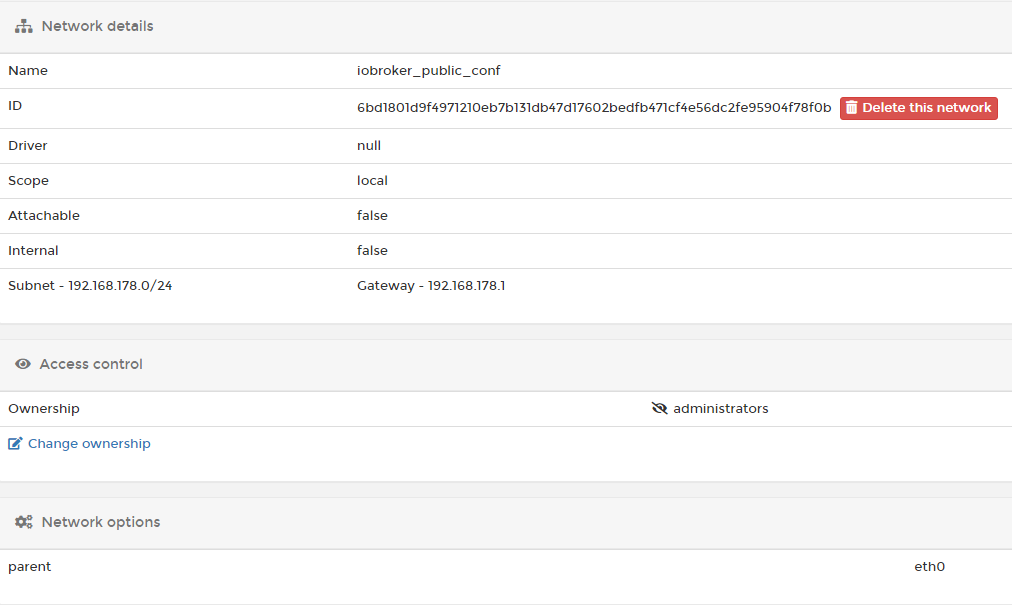Click the Network options section heading
The image size is (1012, 605).
click(x=101, y=522)
